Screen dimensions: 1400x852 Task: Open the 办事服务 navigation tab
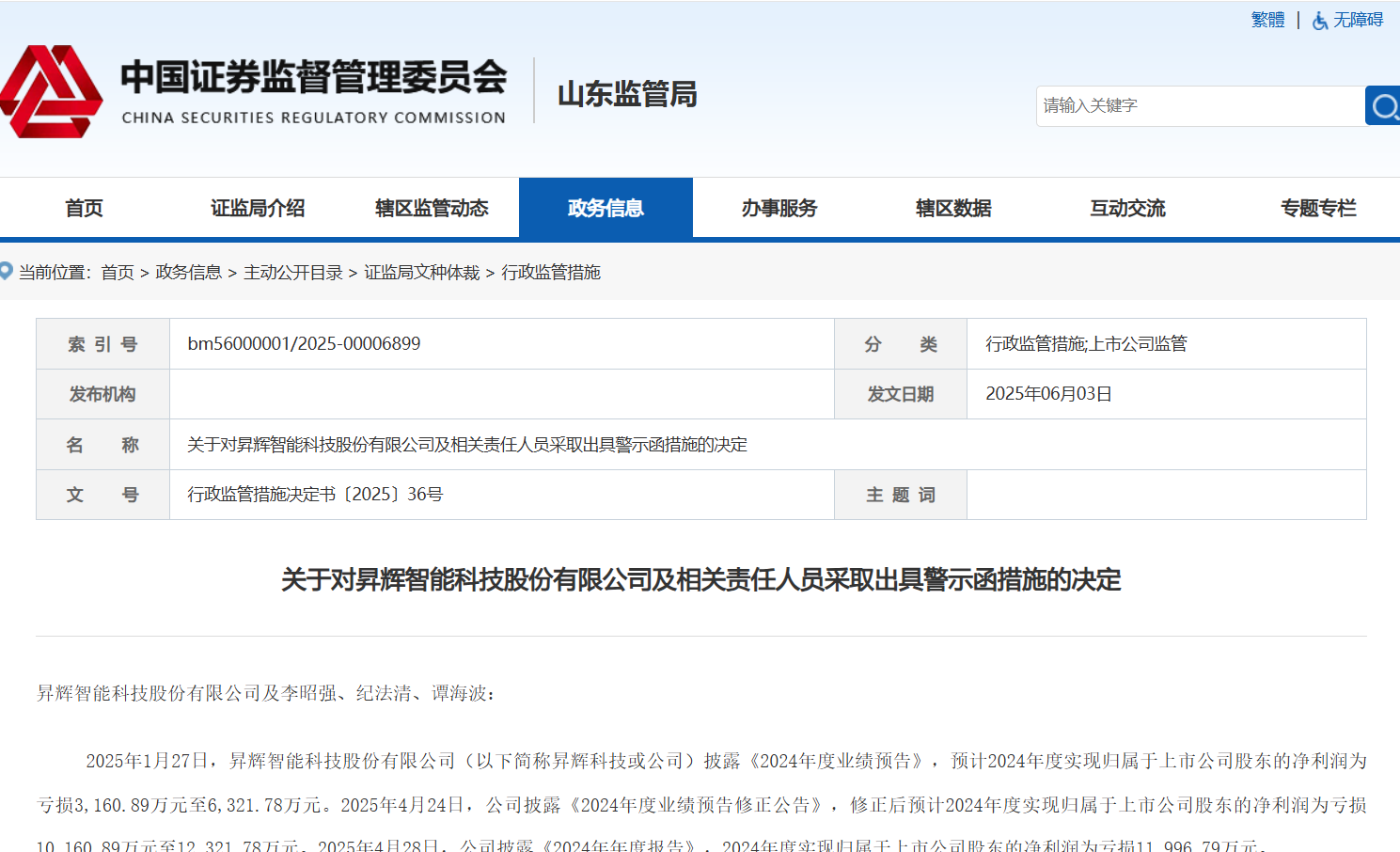779,208
